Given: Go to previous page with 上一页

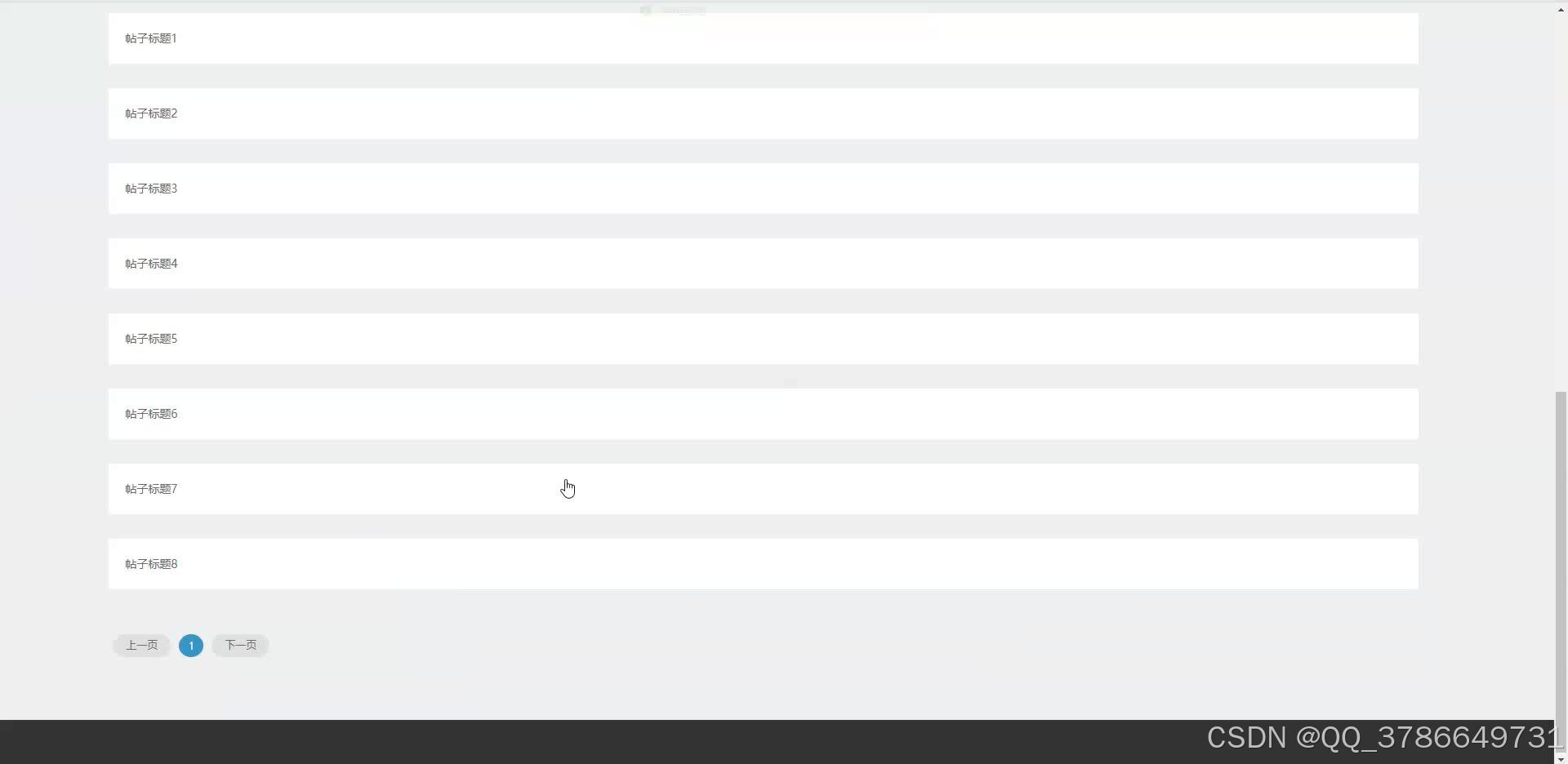Looking at the screenshot, I should click(x=141, y=646).
